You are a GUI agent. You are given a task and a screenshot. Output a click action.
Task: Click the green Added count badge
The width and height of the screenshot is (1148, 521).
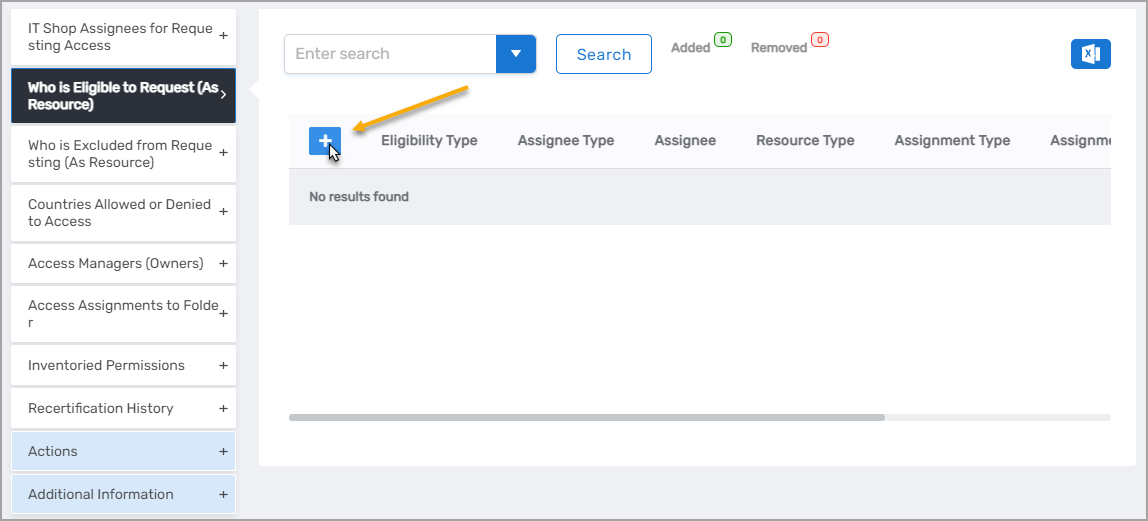tap(722, 40)
